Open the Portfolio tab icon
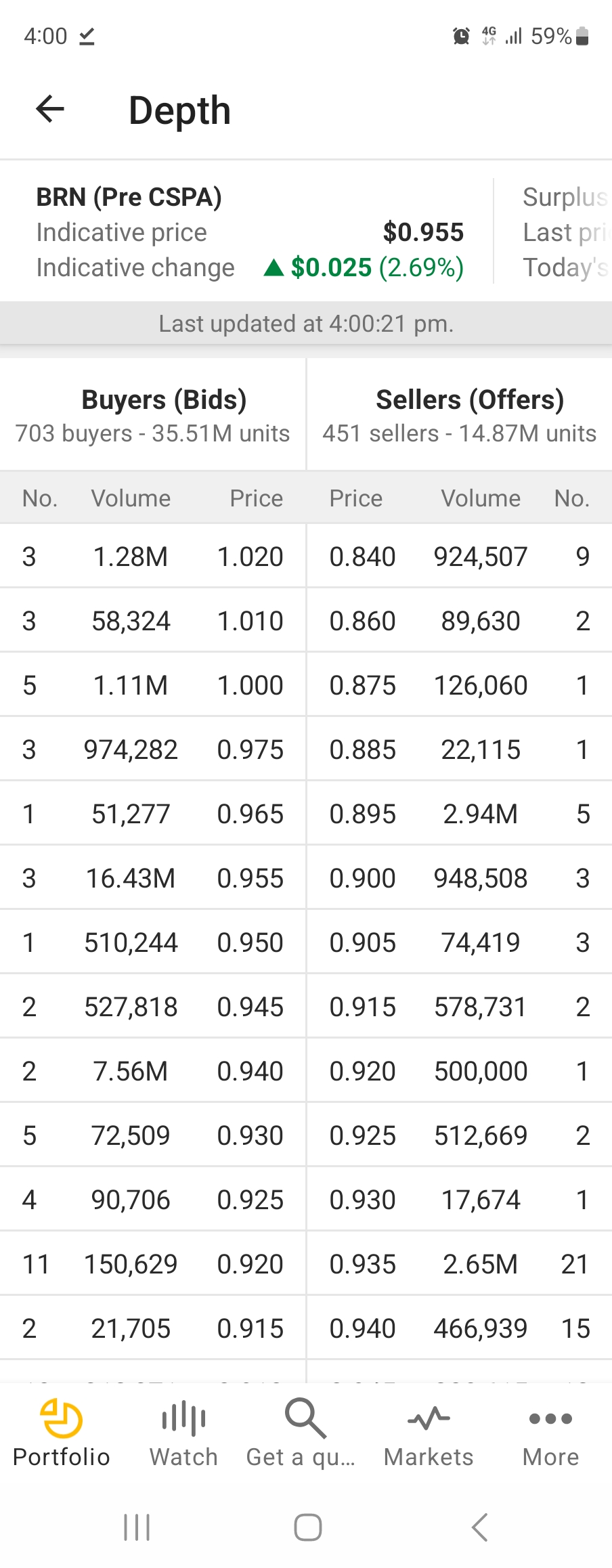Screen dimensions: 612x1568 point(61,1418)
